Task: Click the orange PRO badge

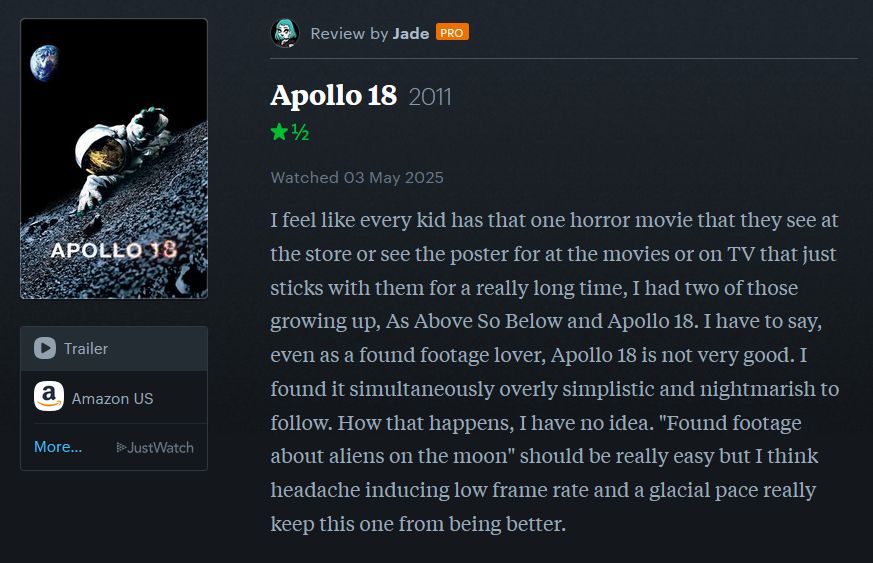Action: 452,32
